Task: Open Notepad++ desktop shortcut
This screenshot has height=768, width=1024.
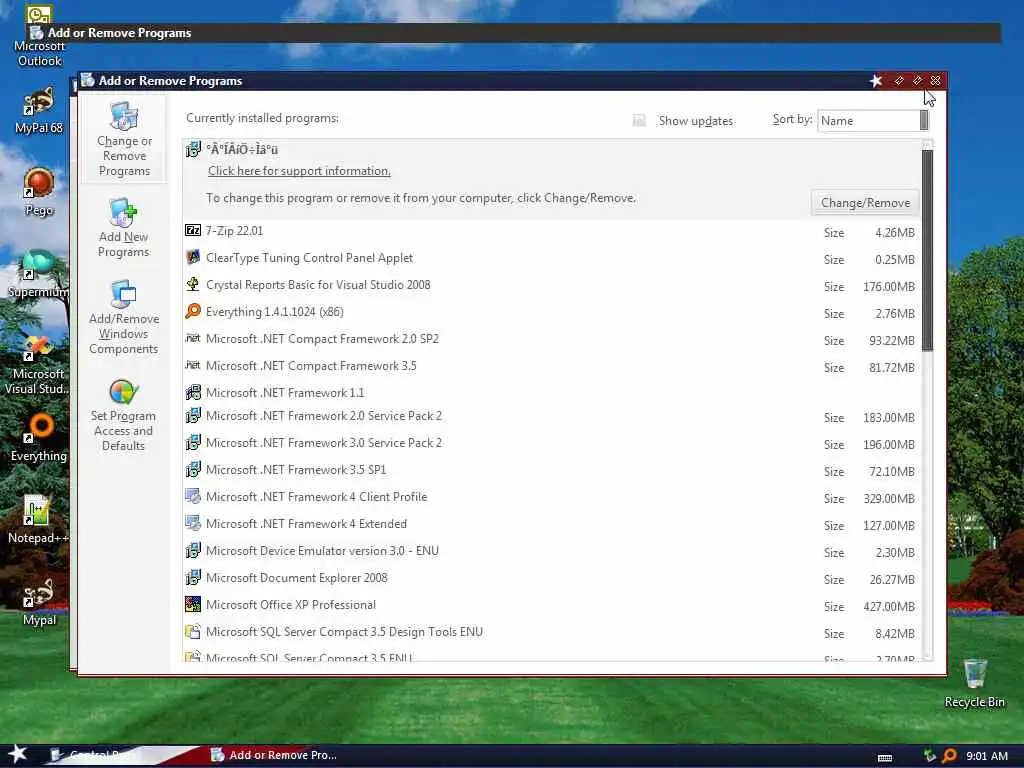Action: [x=38, y=519]
